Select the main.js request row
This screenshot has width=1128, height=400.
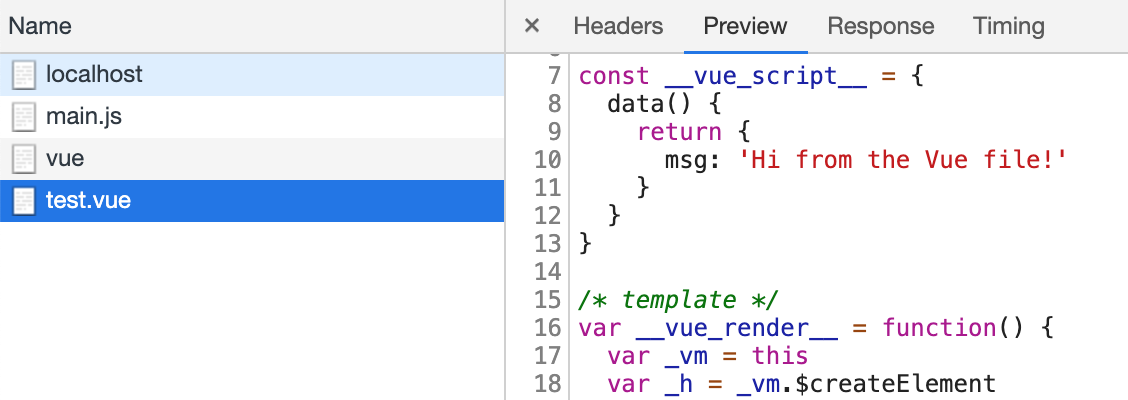tap(252, 117)
